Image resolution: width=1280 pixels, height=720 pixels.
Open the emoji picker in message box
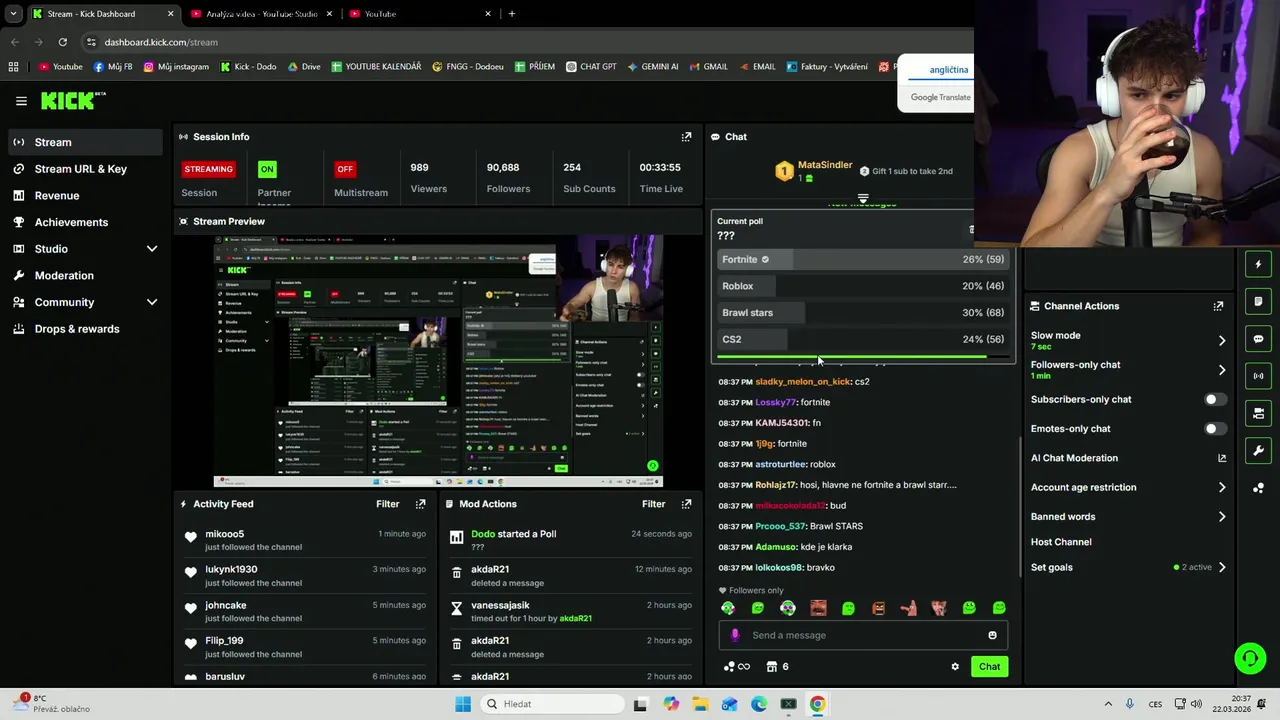[x=992, y=635]
